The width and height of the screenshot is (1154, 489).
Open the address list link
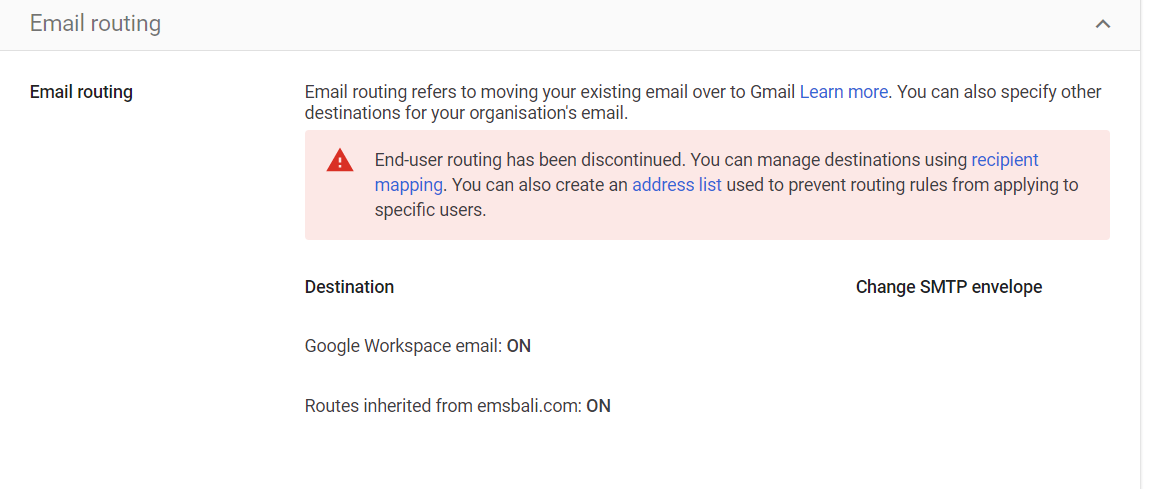(x=676, y=185)
